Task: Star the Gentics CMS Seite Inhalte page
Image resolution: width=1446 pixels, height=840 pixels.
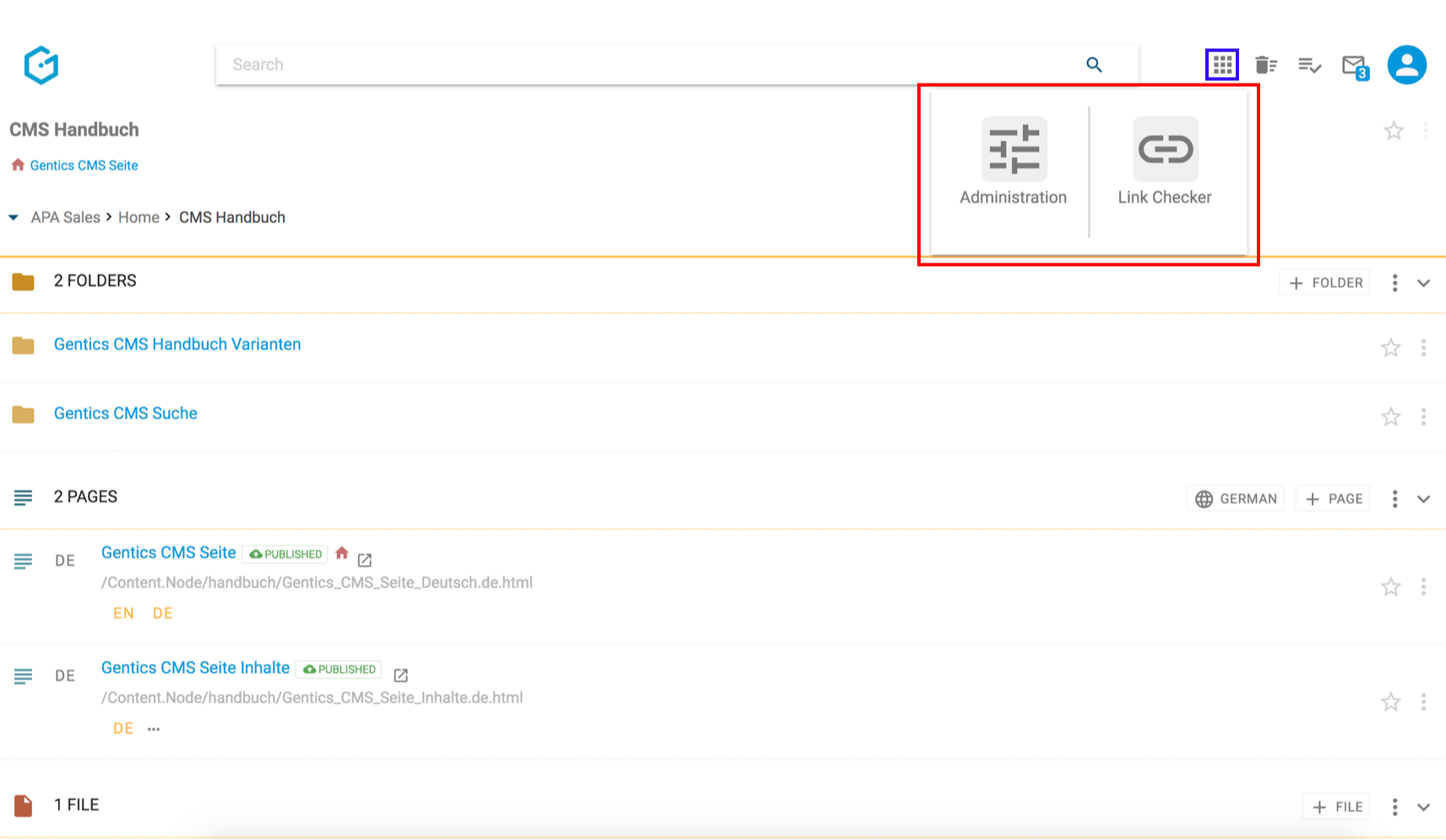Action: (x=1390, y=702)
